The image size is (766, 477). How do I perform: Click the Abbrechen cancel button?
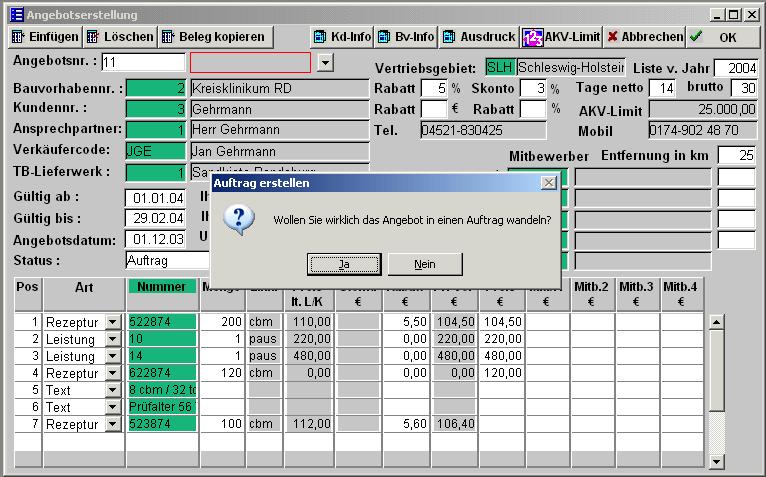click(x=645, y=37)
